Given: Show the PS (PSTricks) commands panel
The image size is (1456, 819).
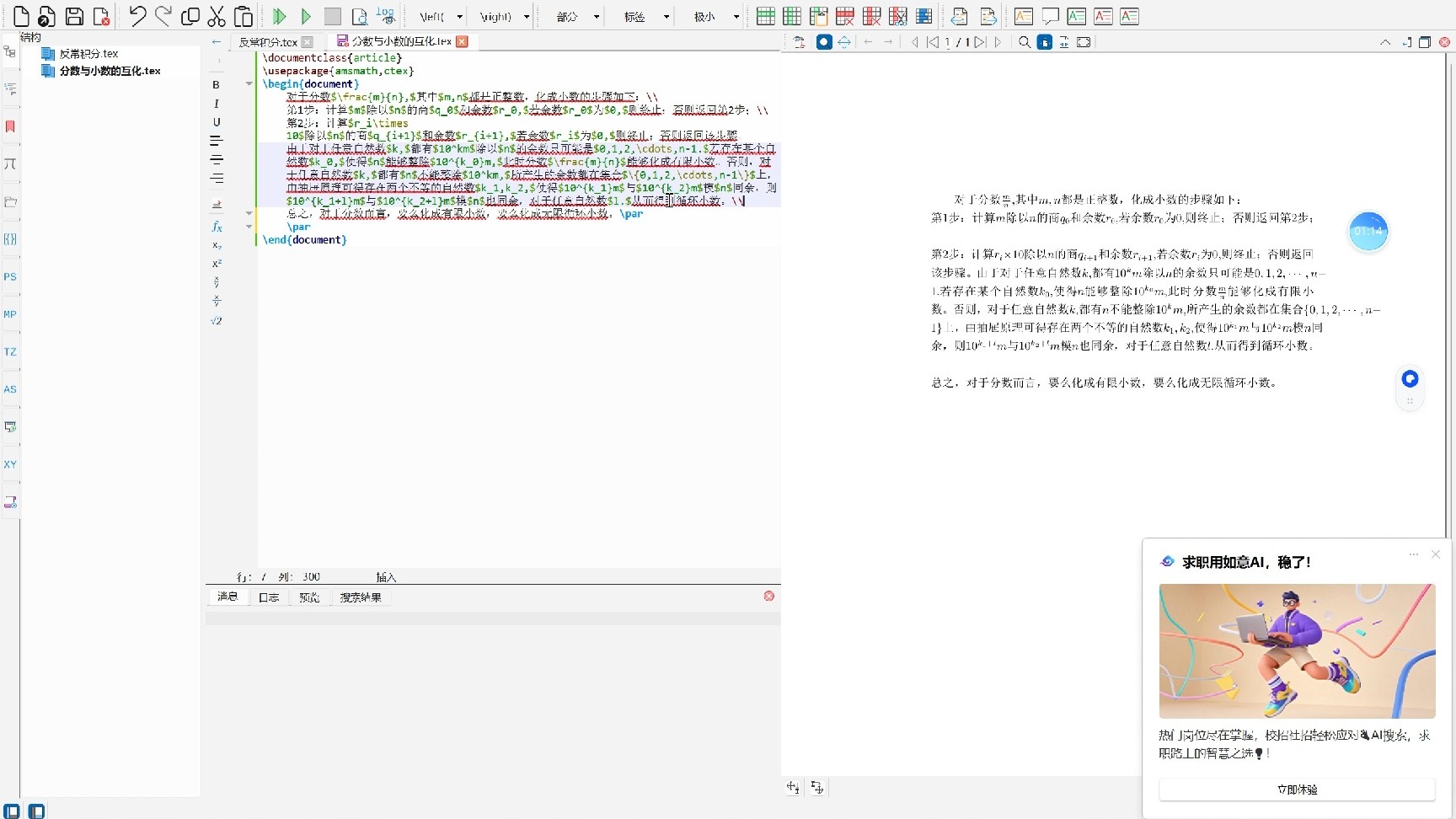Looking at the screenshot, I should pos(10,276).
